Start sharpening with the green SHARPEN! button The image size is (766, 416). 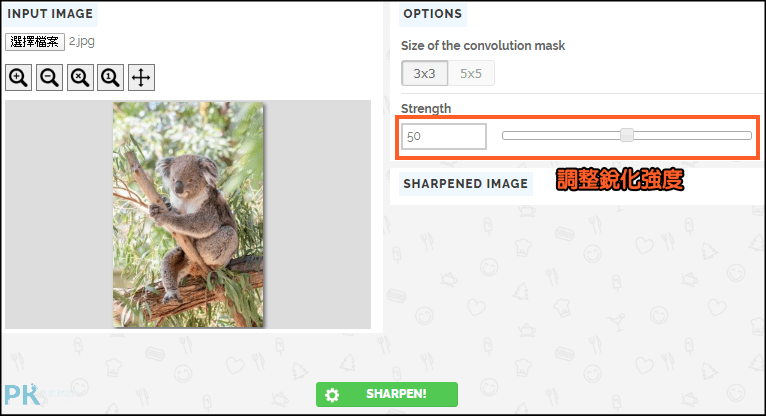387,395
